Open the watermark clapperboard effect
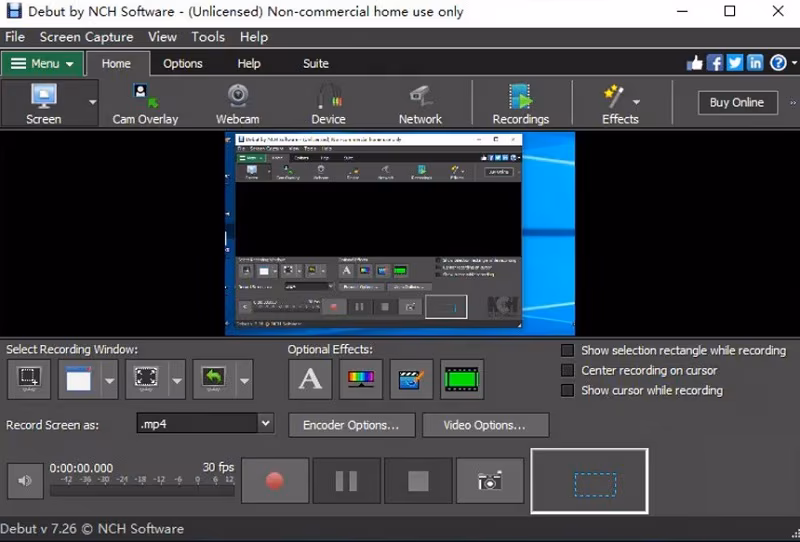 tap(411, 379)
